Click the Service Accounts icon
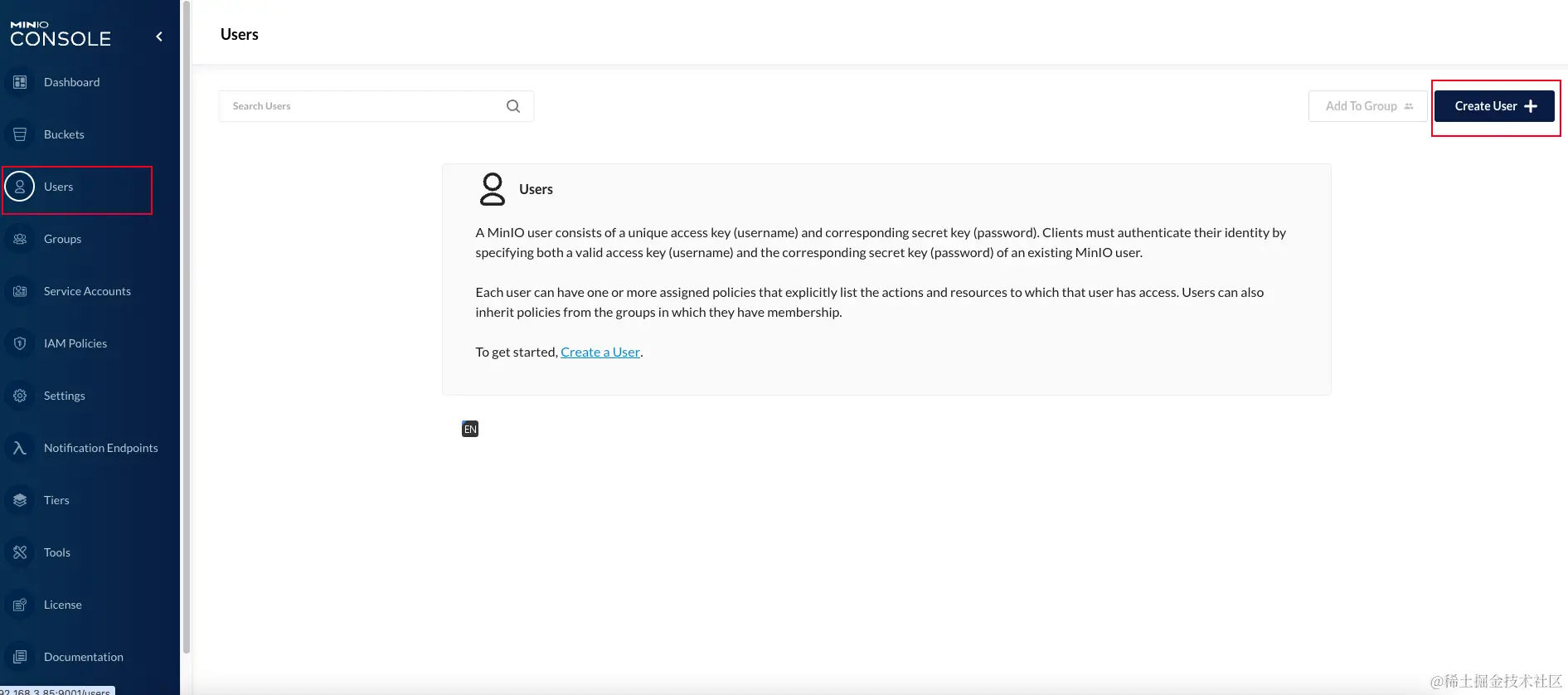This screenshot has height=695, width=1568. pos(20,291)
